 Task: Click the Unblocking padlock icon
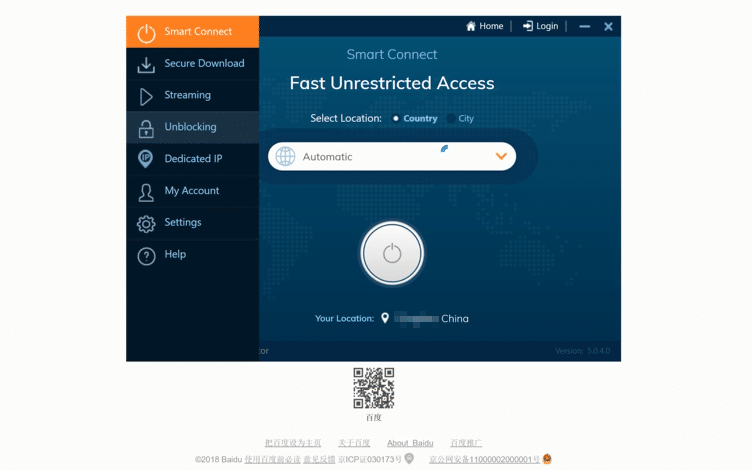coord(146,129)
